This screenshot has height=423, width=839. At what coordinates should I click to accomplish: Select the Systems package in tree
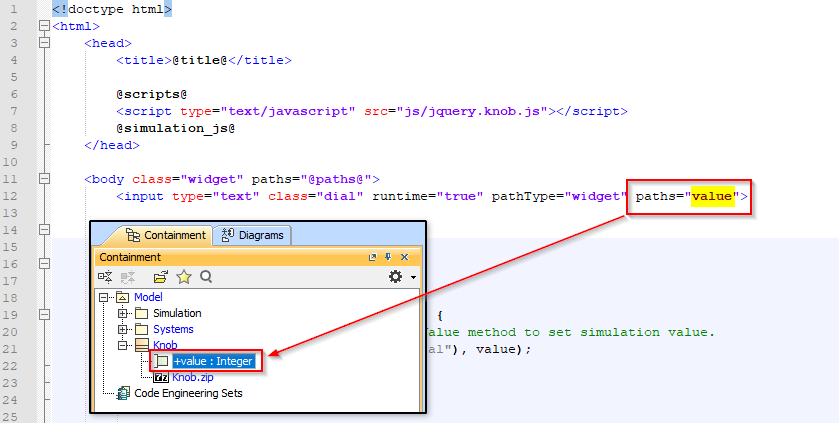[173, 329]
